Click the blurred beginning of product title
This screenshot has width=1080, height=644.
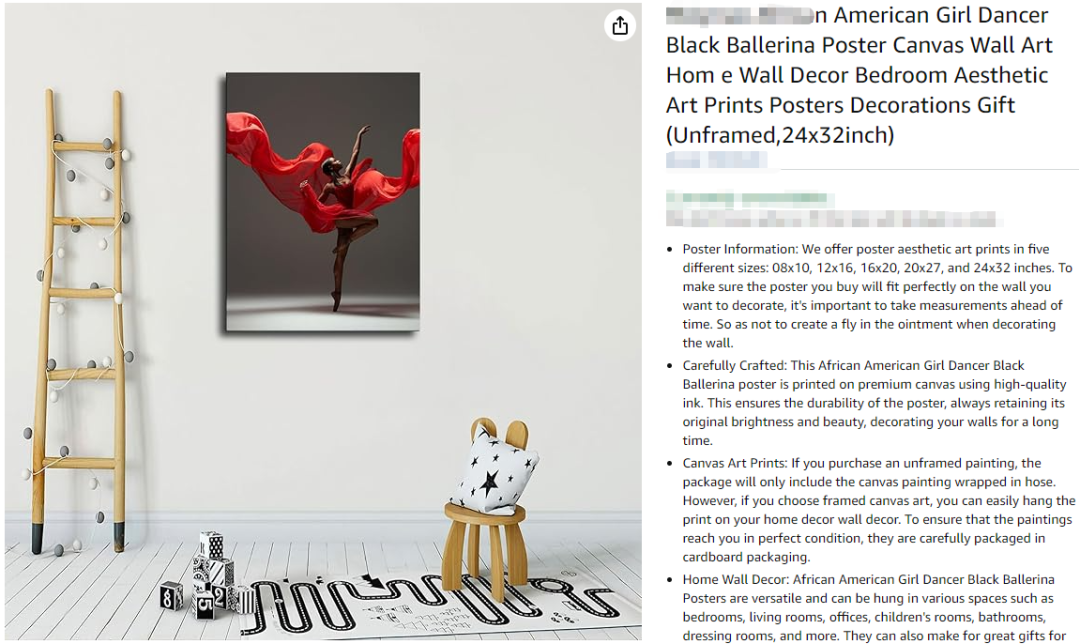tap(740, 15)
